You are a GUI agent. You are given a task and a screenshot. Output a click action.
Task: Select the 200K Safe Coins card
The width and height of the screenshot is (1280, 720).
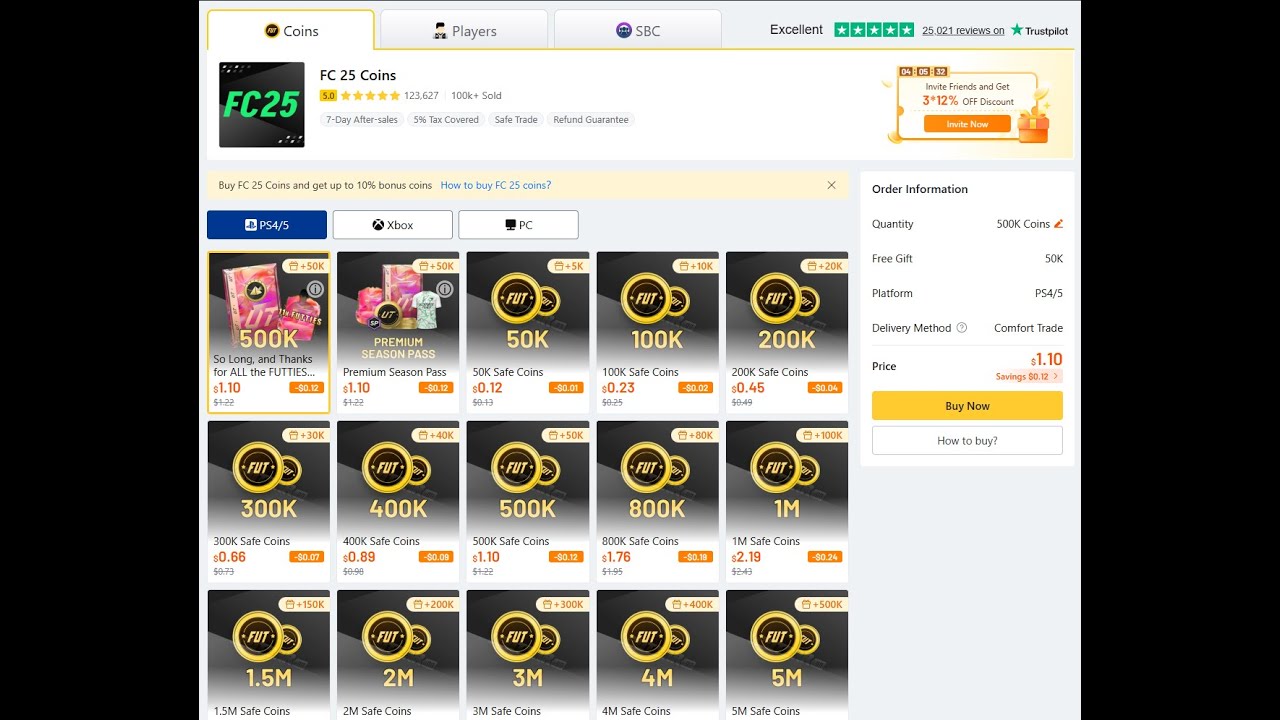(787, 332)
